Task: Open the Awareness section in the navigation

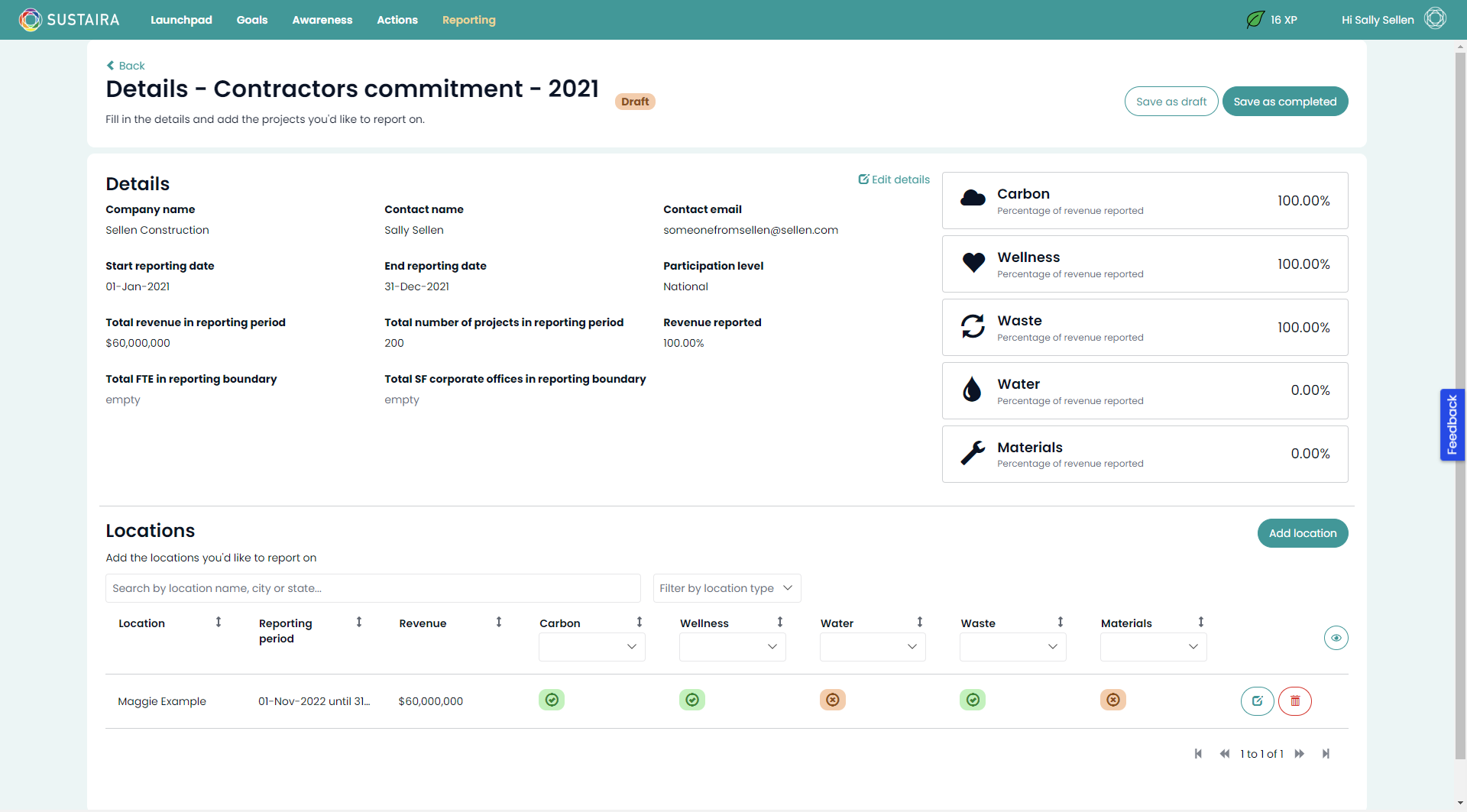Action: pyautogui.click(x=322, y=20)
